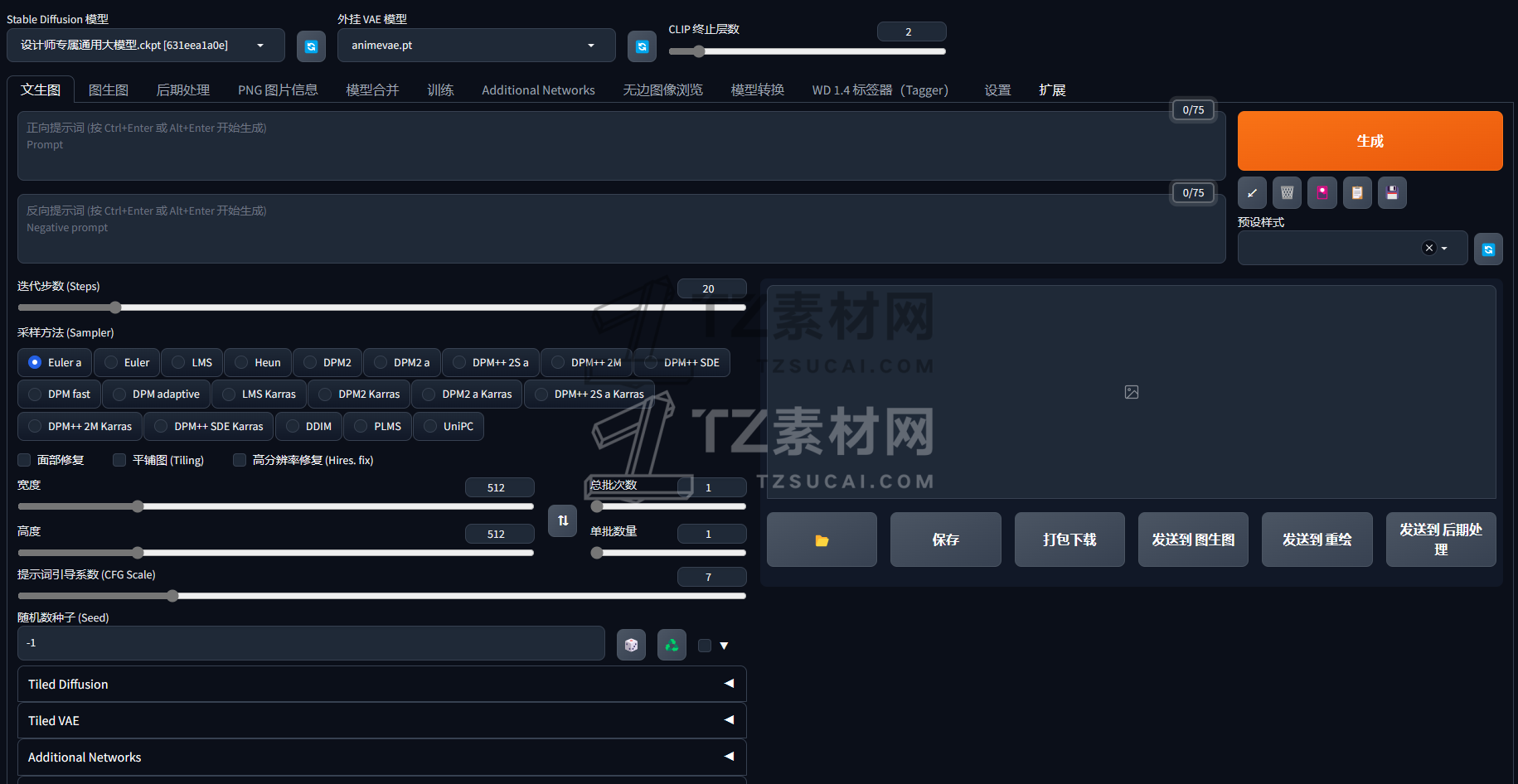Click the pink card icon under 生成
The image size is (1518, 784).
click(x=1322, y=193)
